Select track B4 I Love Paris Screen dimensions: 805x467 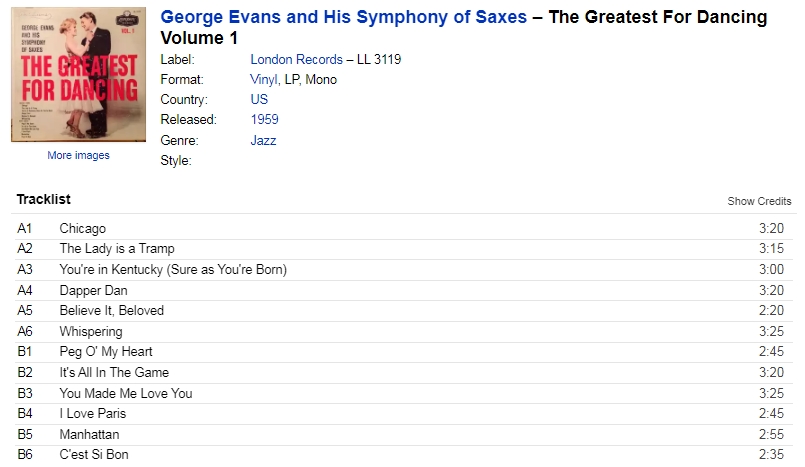(x=402, y=414)
